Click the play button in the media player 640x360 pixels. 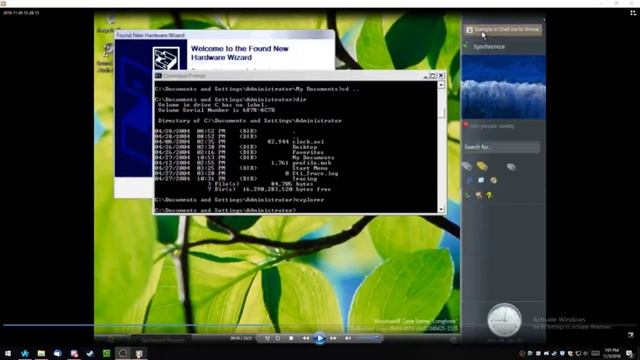pos(320,338)
